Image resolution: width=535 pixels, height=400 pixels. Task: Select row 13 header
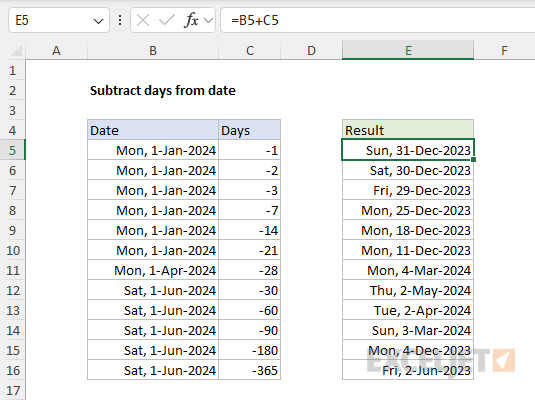tap(13, 310)
